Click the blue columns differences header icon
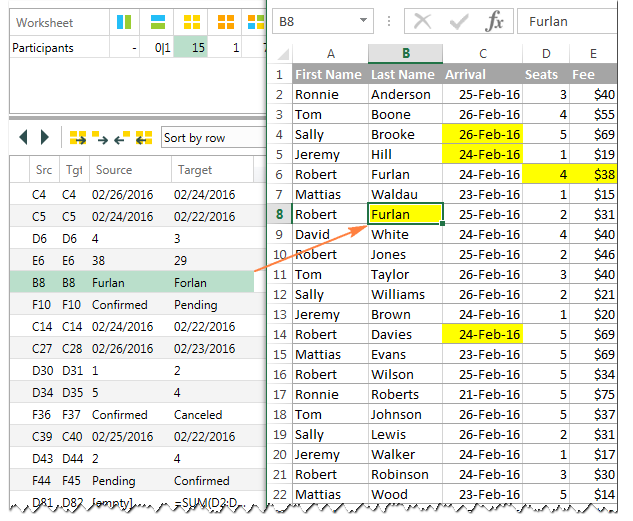The height and width of the screenshot is (521, 633). click(124, 22)
